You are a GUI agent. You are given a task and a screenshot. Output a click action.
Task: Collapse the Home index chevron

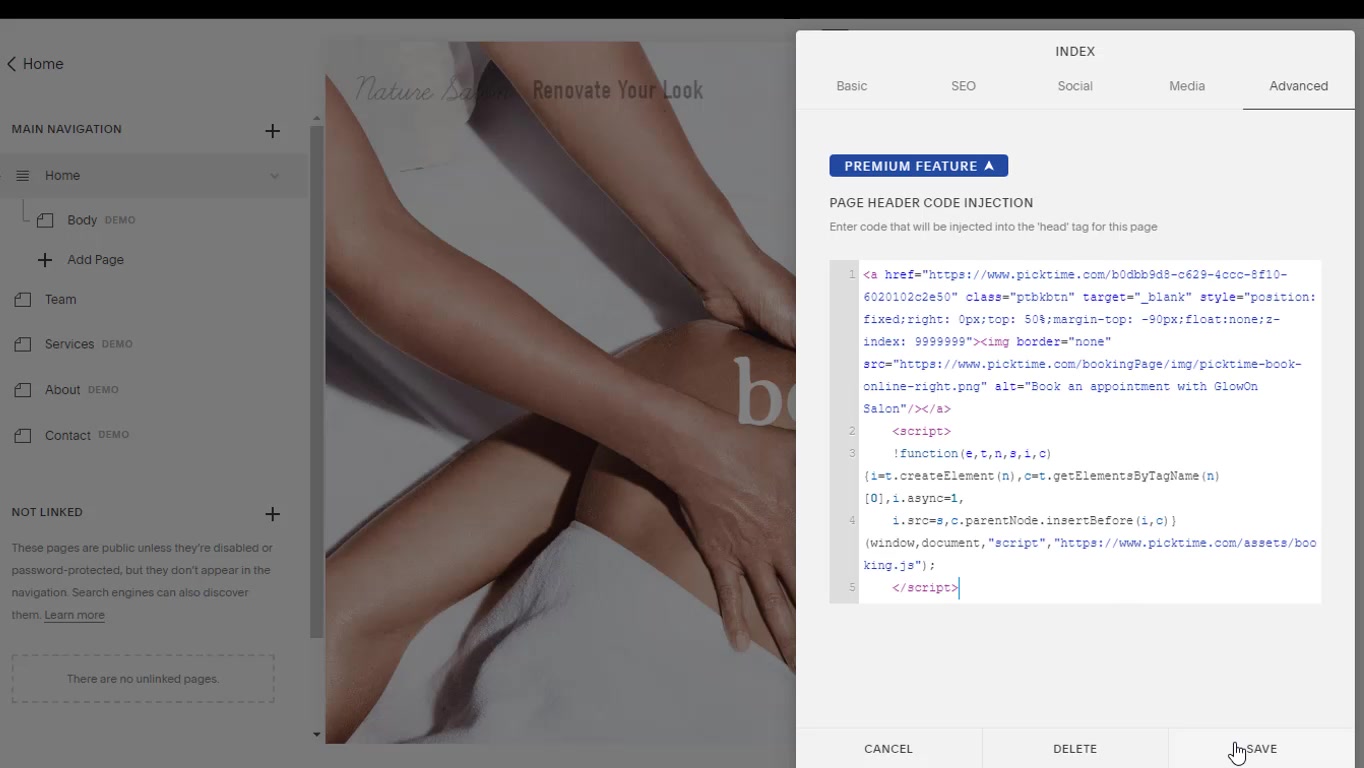coord(274,176)
